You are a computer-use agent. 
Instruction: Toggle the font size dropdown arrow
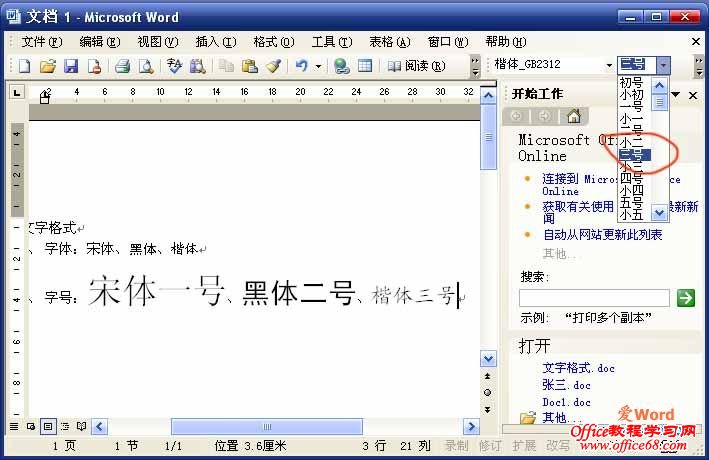[663, 65]
